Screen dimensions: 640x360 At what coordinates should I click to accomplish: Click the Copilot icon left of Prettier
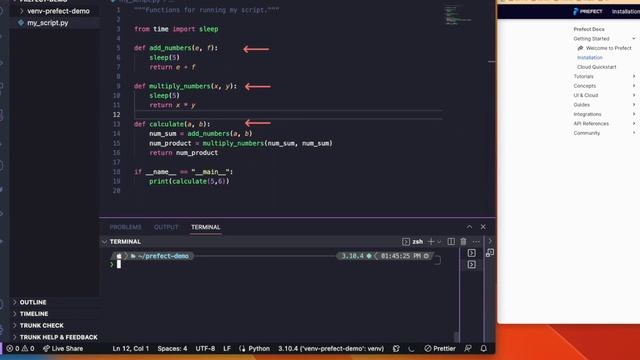(396, 349)
